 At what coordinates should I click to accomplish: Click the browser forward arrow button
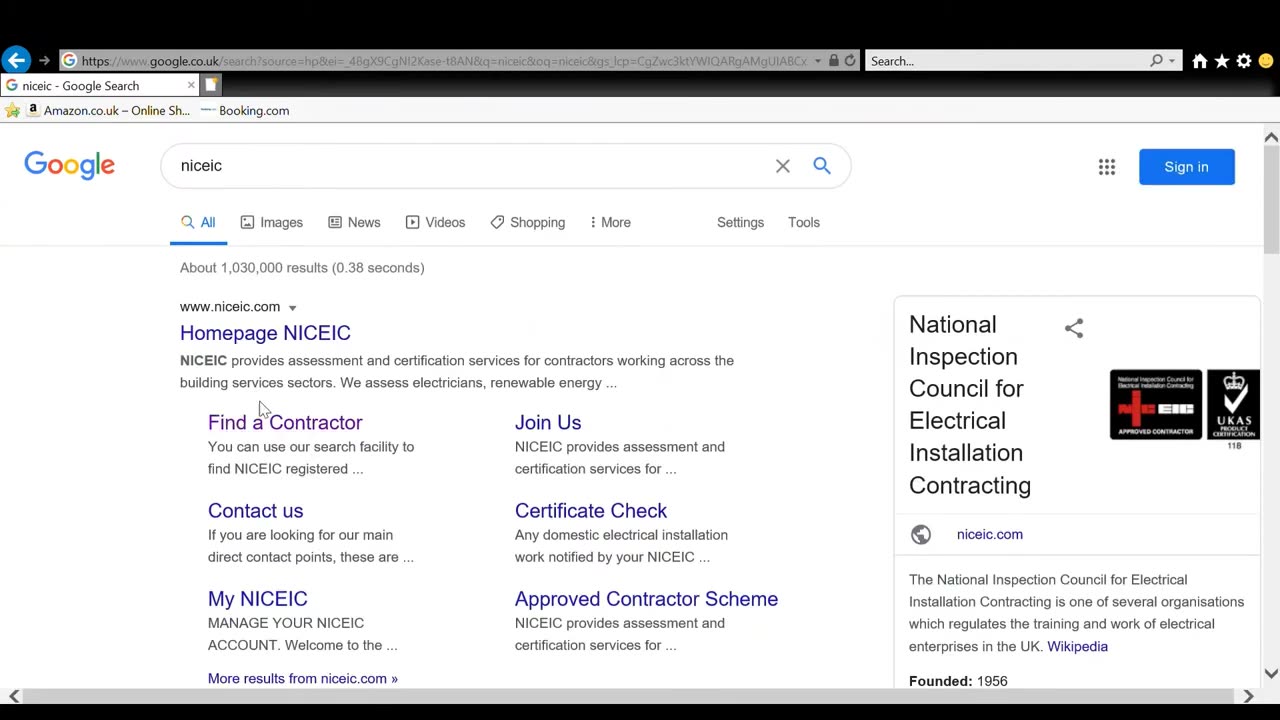[x=44, y=61]
